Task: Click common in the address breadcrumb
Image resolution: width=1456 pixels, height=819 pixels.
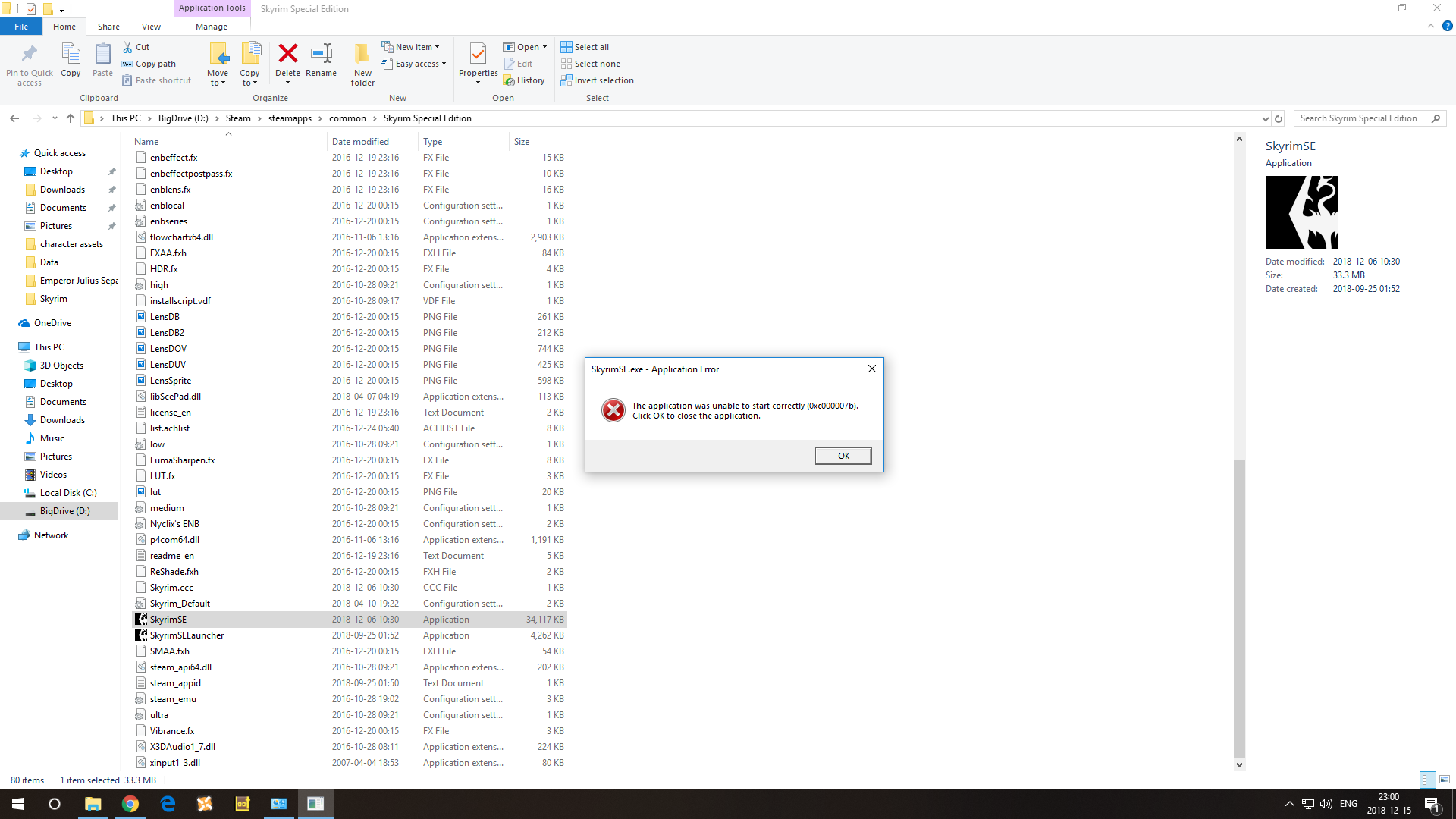Action: point(347,118)
